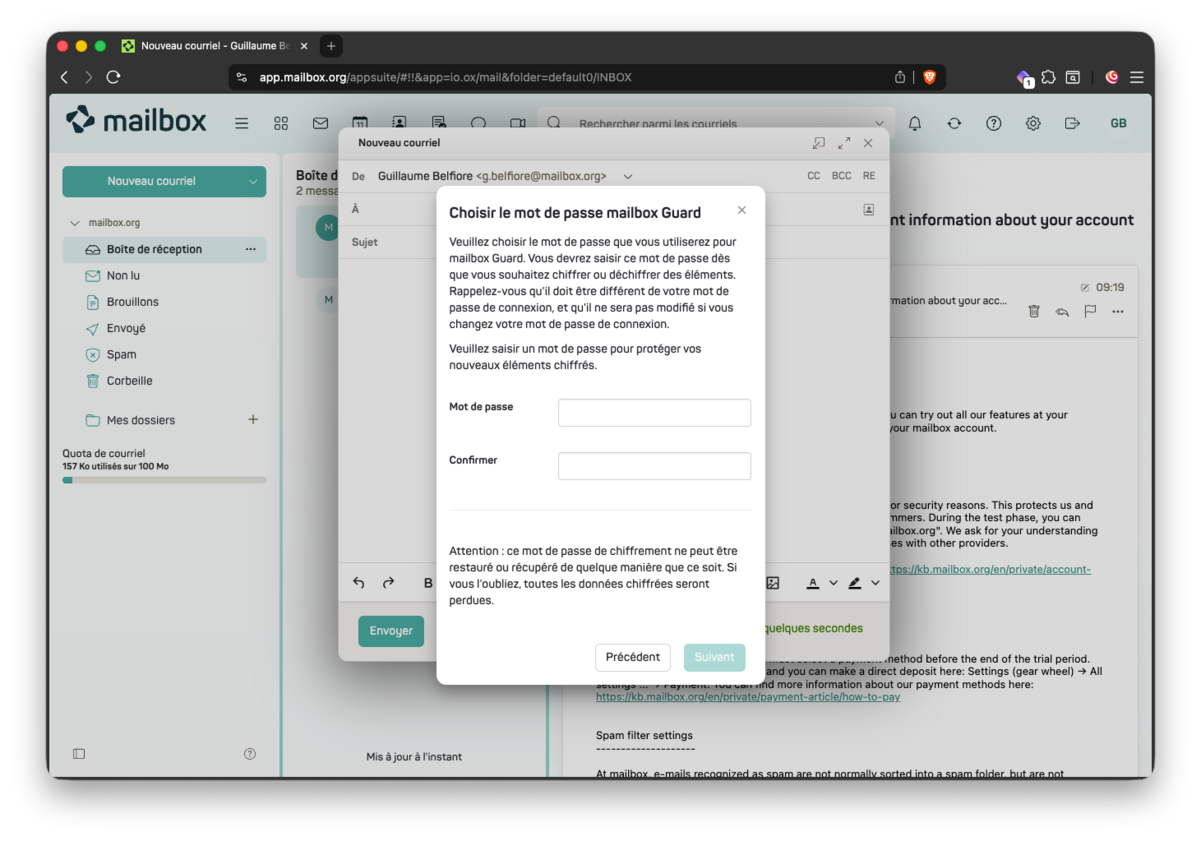Reply to the open email

point(1062,311)
